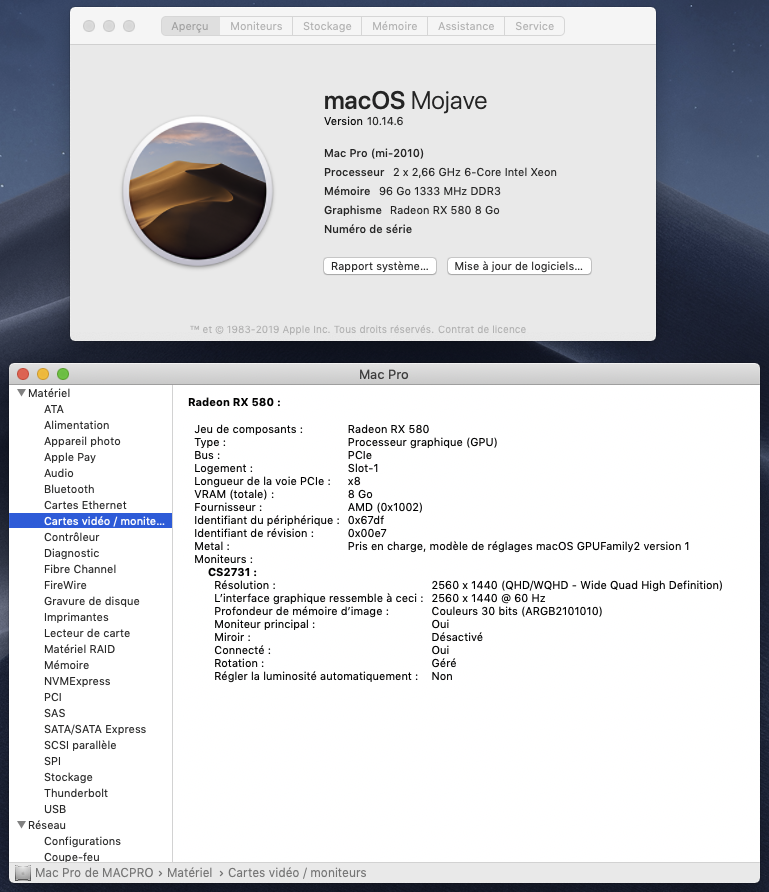Select Coupe-feu under Réseau
The width and height of the screenshot is (769, 892).
[x=72, y=856]
